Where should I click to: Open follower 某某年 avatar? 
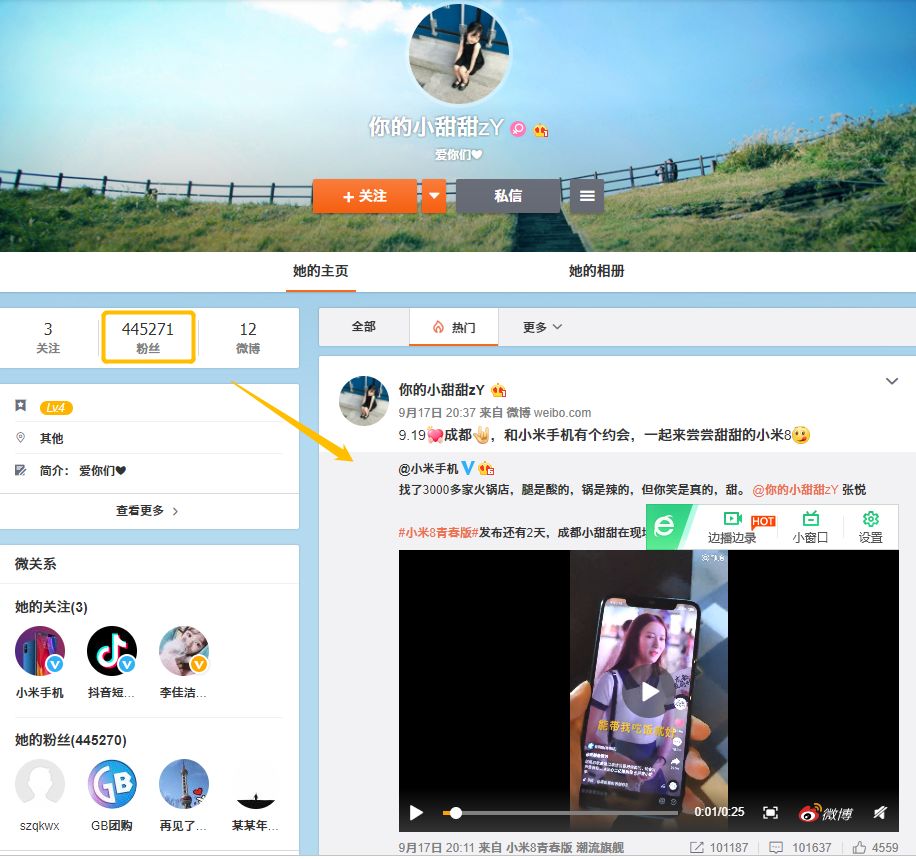point(255,784)
